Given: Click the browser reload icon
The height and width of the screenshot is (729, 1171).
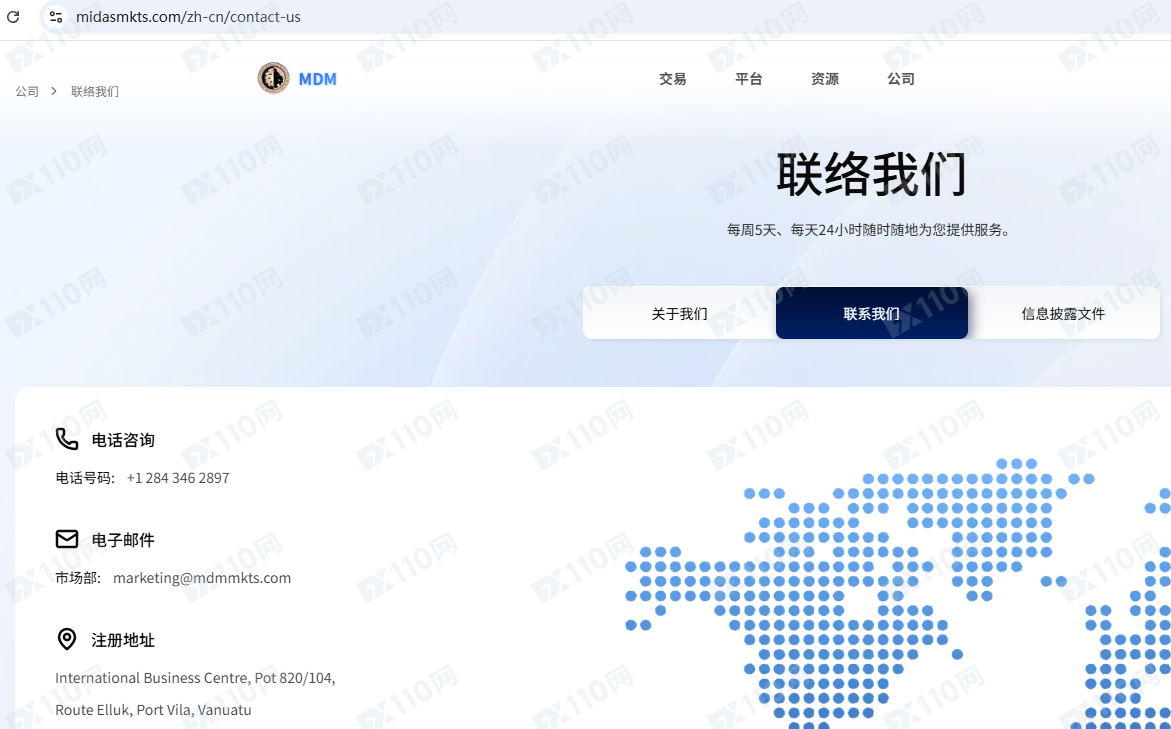Looking at the screenshot, I should [x=13, y=17].
